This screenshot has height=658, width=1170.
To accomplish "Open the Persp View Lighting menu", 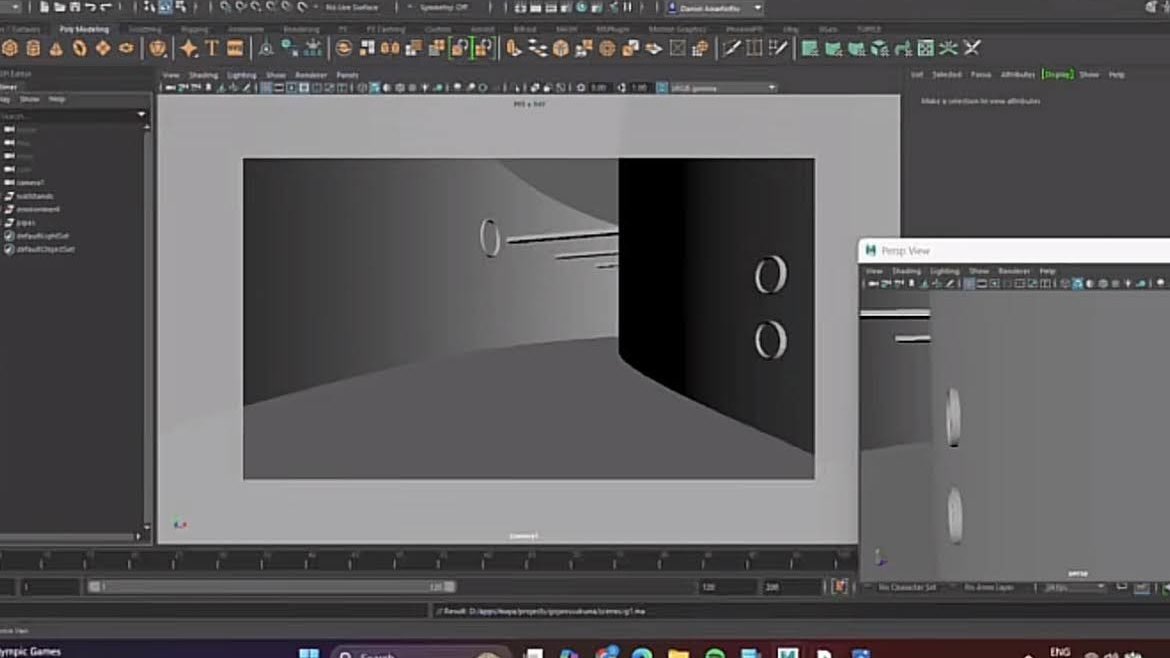I will tap(945, 271).
